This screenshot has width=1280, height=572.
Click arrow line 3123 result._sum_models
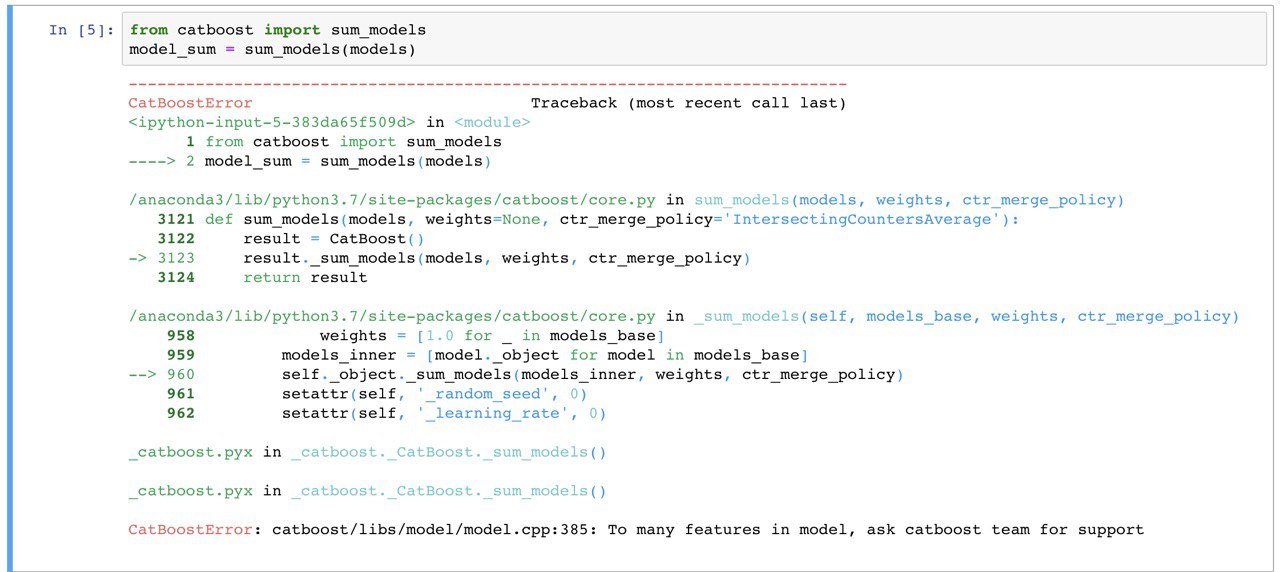[439, 258]
